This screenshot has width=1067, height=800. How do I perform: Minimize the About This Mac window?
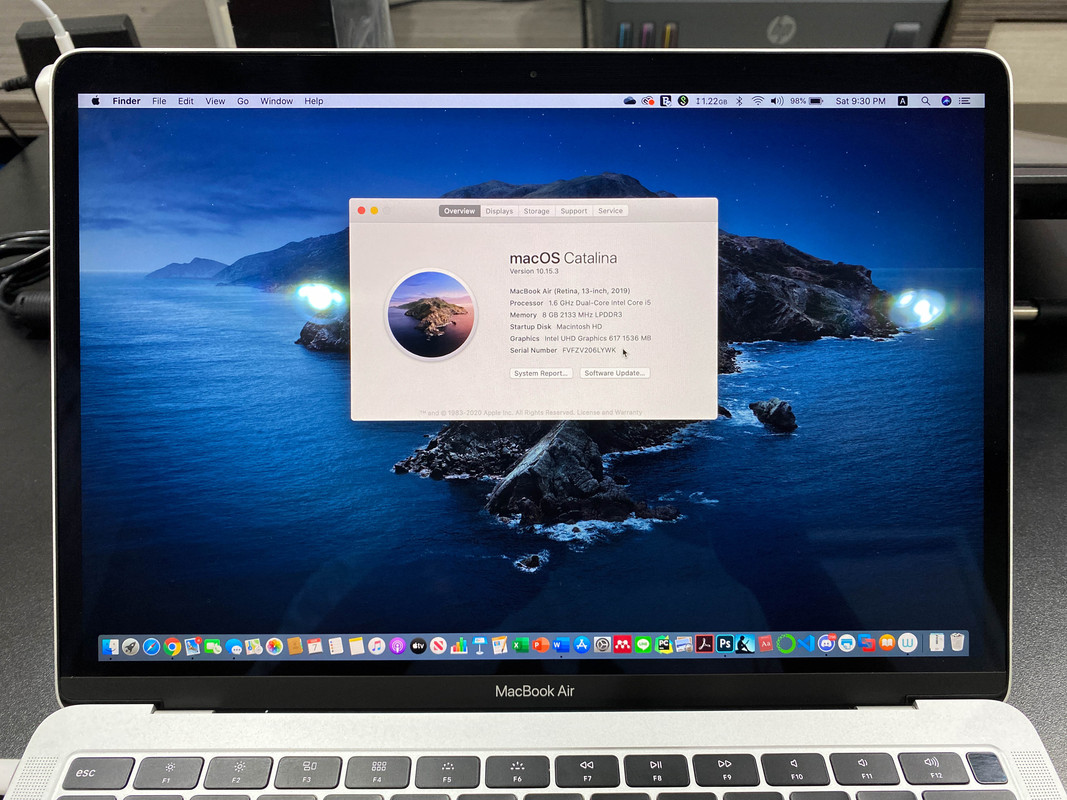(374, 211)
